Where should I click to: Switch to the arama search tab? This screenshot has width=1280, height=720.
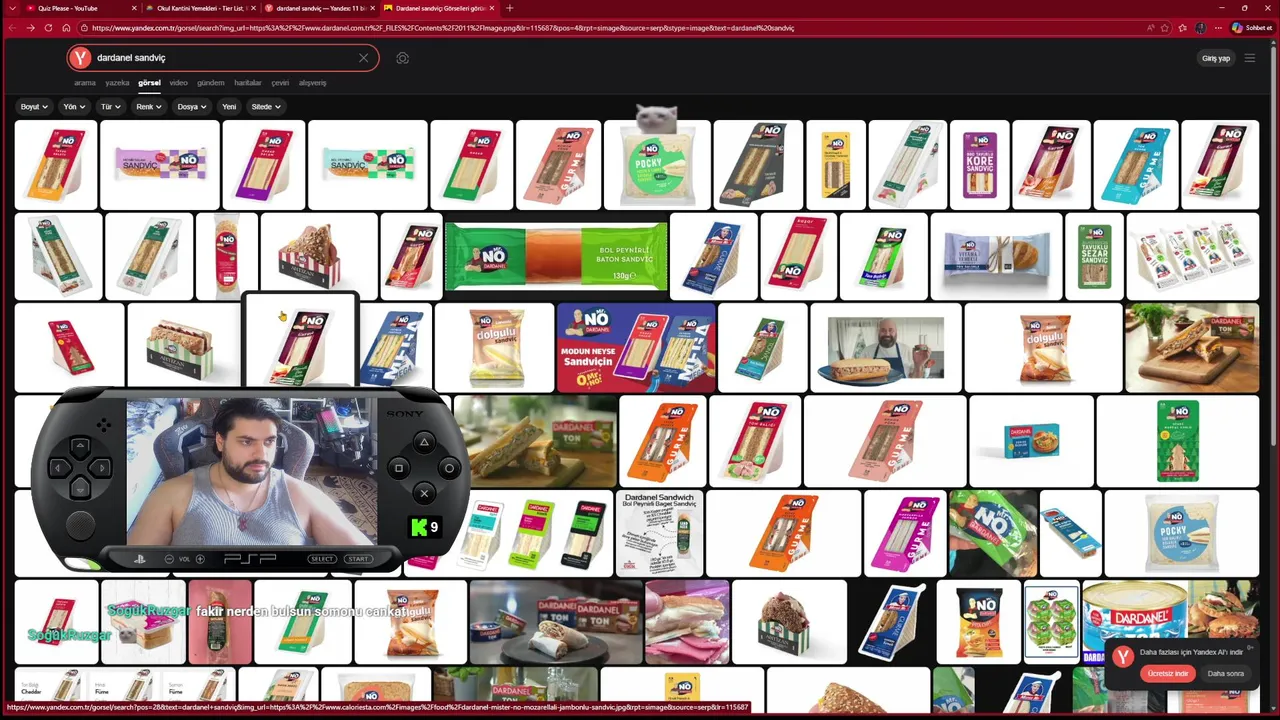pyautogui.click(x=85, y=83)
